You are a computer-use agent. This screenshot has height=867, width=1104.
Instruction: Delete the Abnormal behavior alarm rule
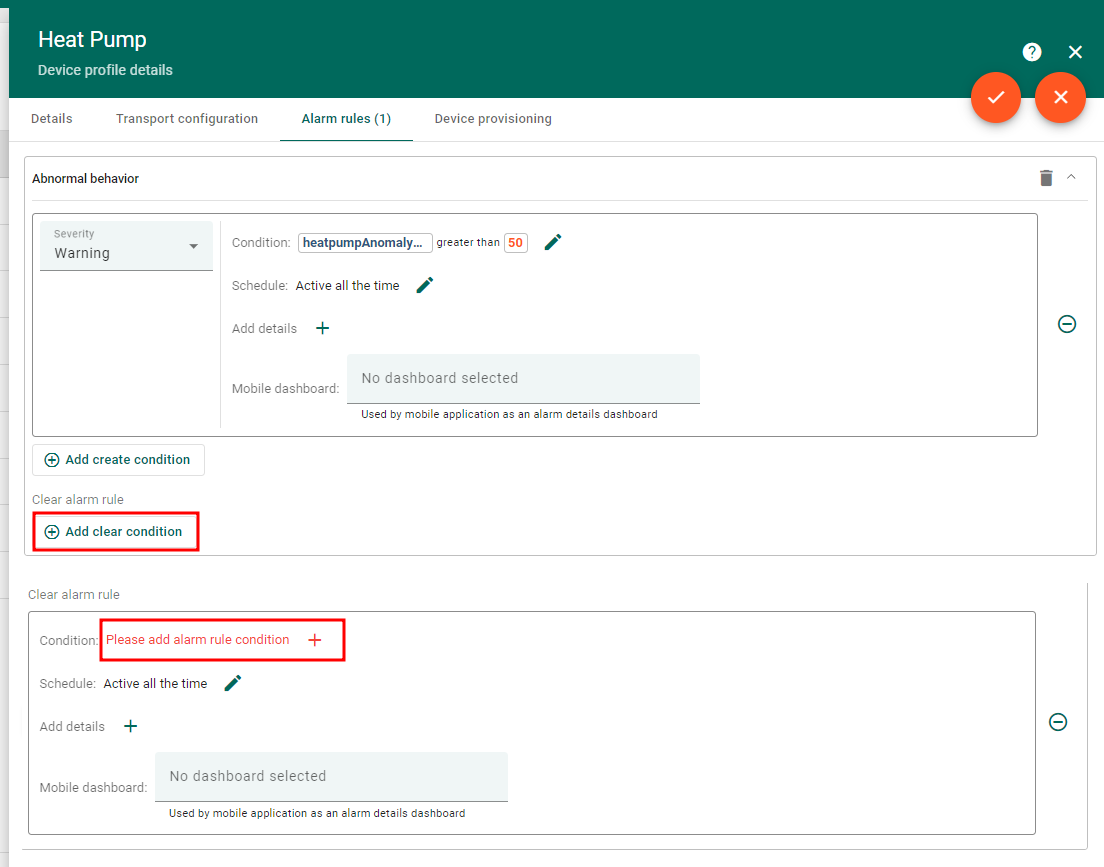(1046, 178)
